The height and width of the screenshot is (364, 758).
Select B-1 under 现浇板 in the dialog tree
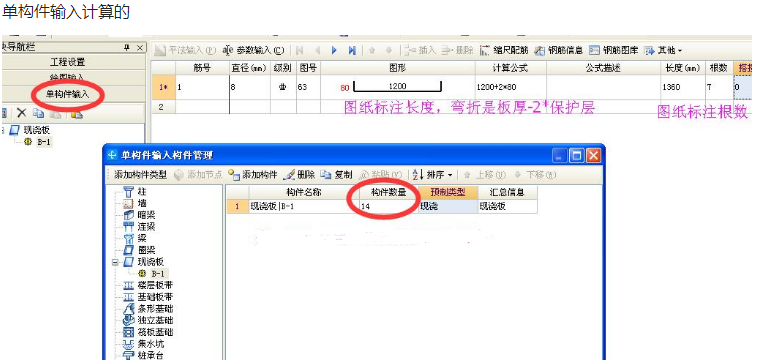[x=152, y=274]
